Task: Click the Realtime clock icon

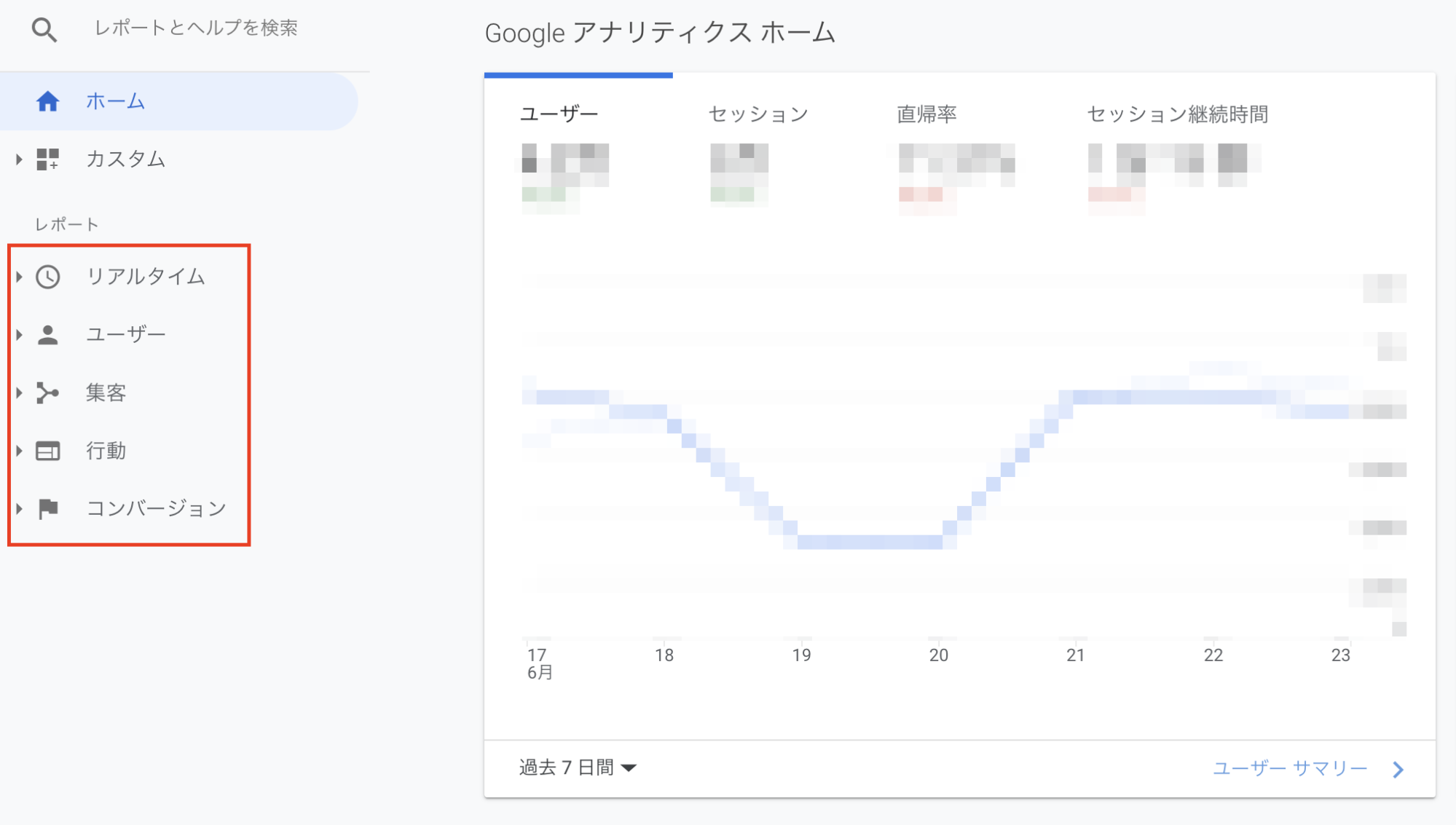Action: [x=48, y=277]
